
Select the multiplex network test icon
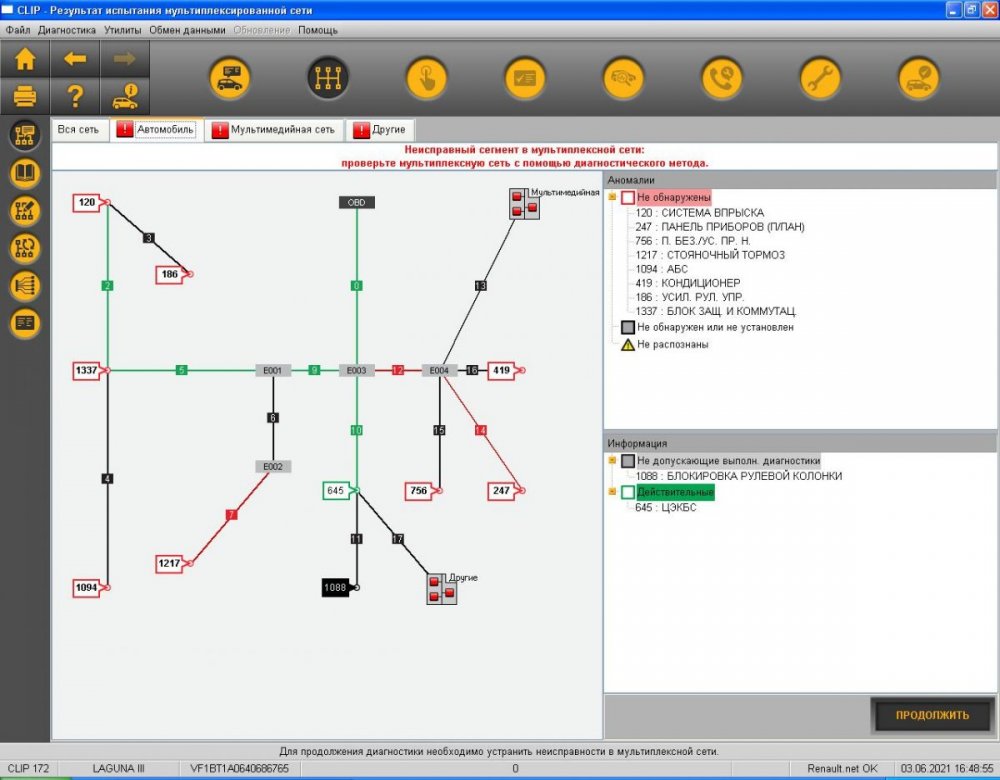click(x=328, y=78)
